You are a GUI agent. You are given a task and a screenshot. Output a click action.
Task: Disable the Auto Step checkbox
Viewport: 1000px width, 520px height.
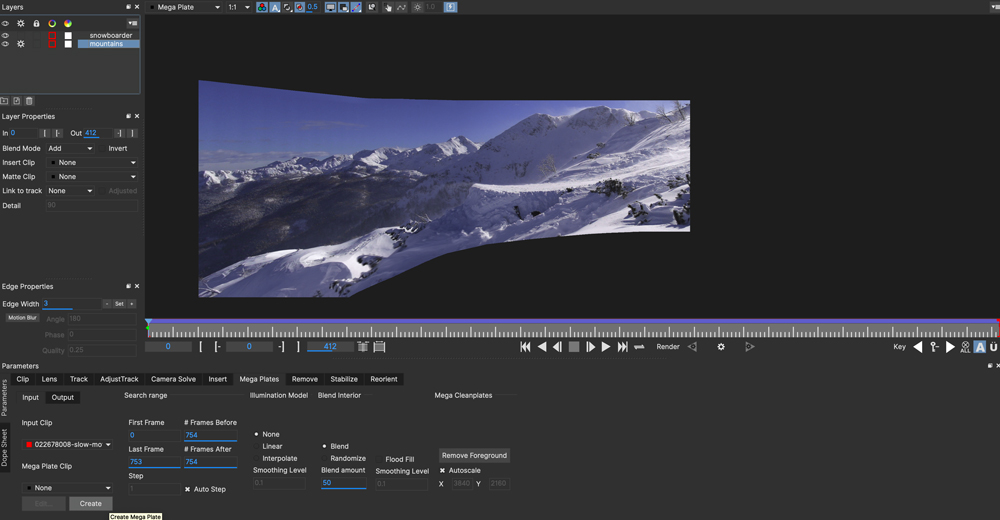tap(188, 489)
